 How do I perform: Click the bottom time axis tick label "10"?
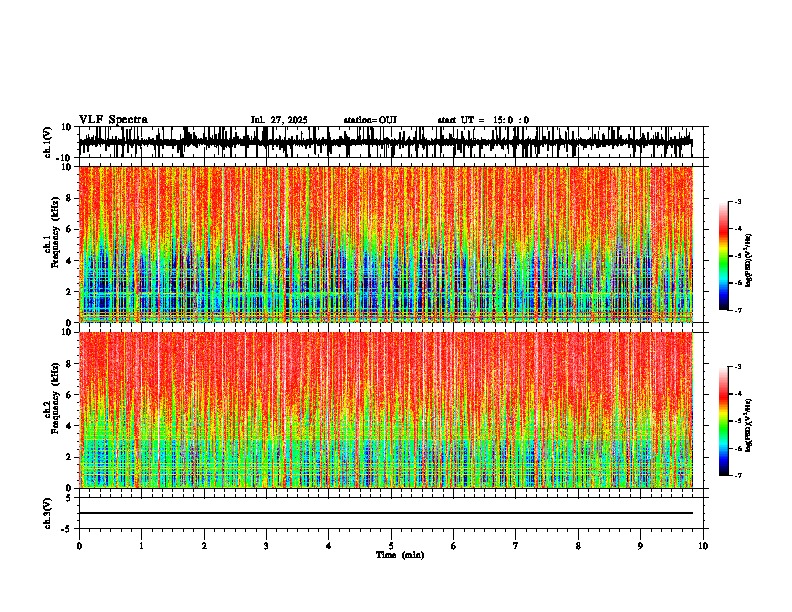point(703,546)
